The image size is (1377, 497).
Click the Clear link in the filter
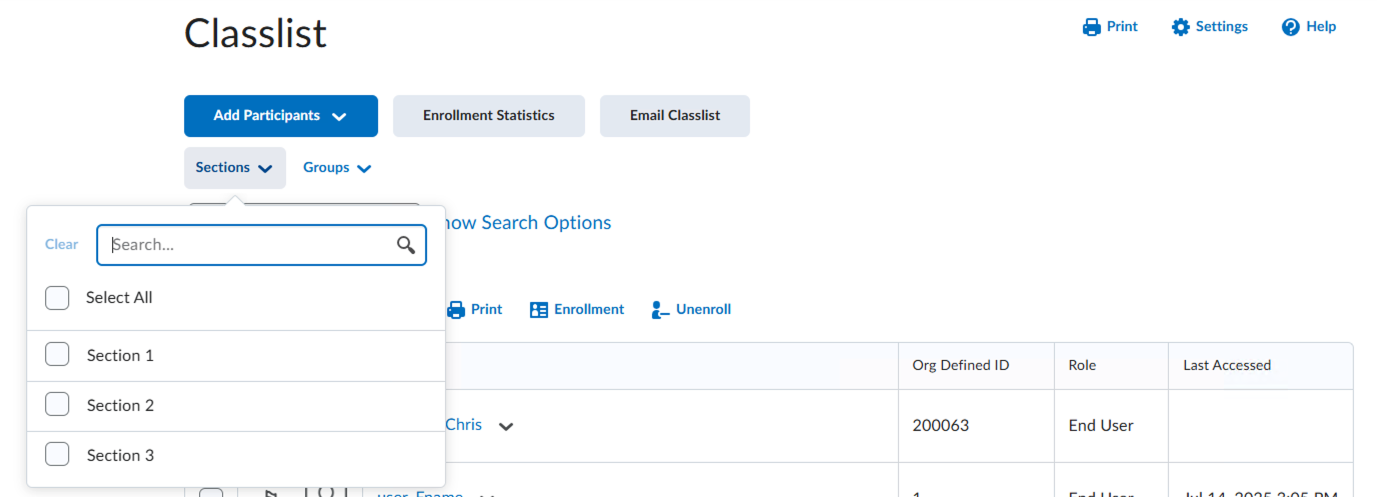tap(61, 245)
